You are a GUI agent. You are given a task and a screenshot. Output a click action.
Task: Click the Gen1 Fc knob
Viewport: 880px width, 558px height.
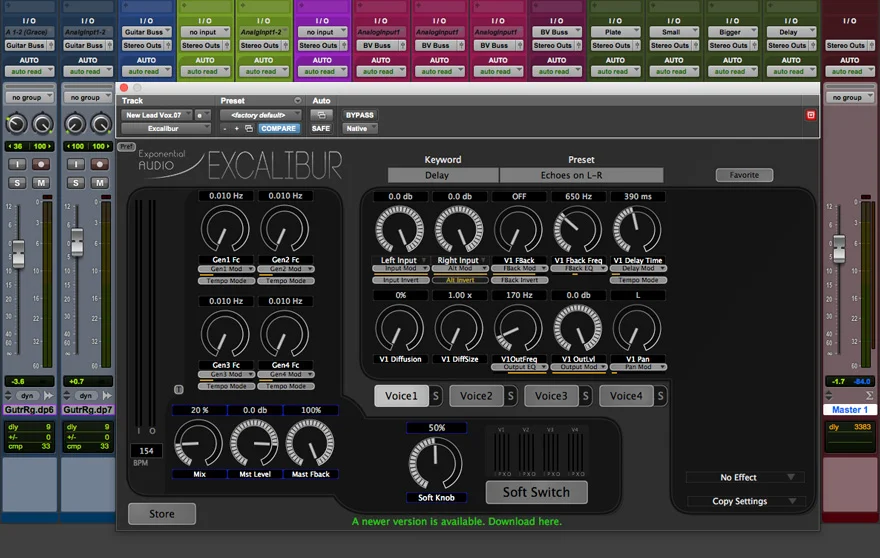click(226, 229)
